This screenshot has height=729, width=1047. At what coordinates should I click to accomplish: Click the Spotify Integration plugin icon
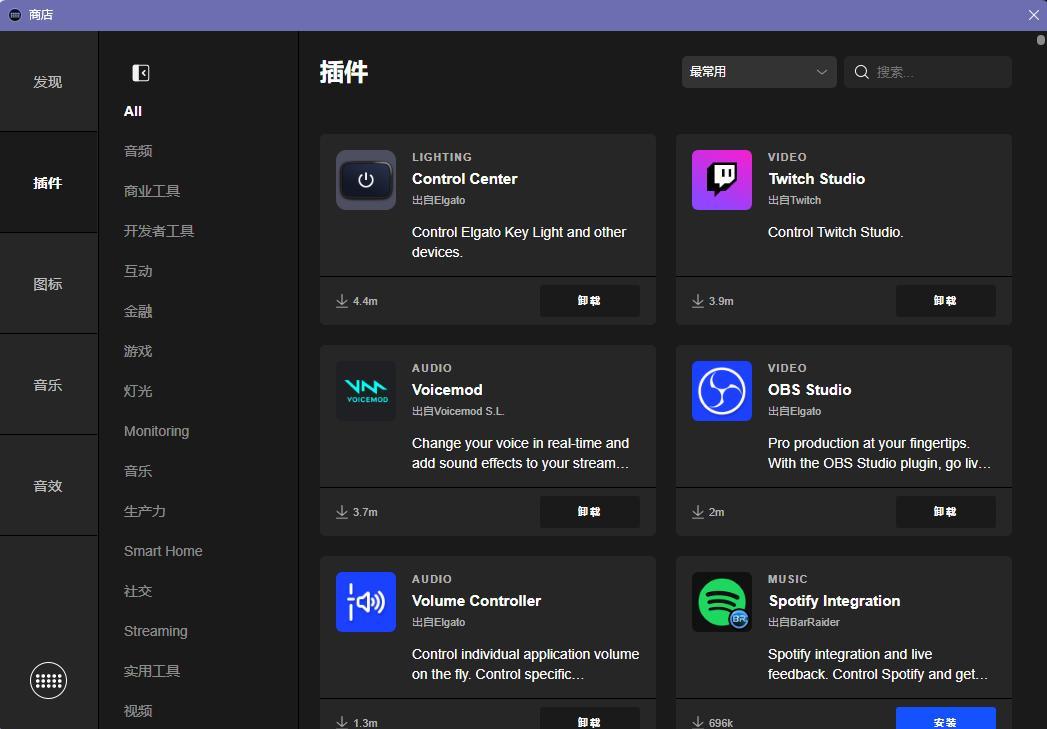coord(722,602)
